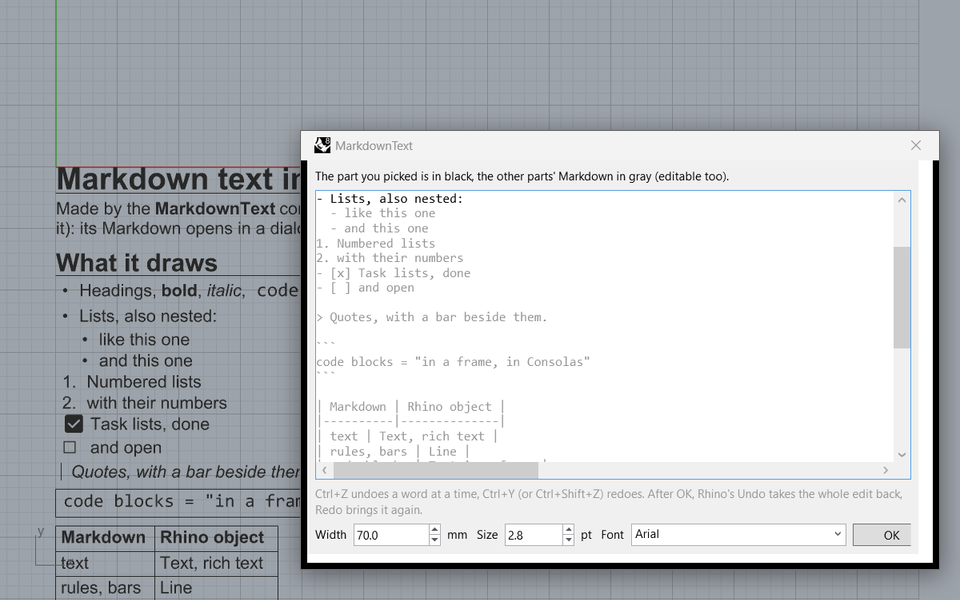The height and width of the screenshot is (600, 960).
Task: Pick the 'What it draws' heading in viewport
Action: tap(137, 263)
